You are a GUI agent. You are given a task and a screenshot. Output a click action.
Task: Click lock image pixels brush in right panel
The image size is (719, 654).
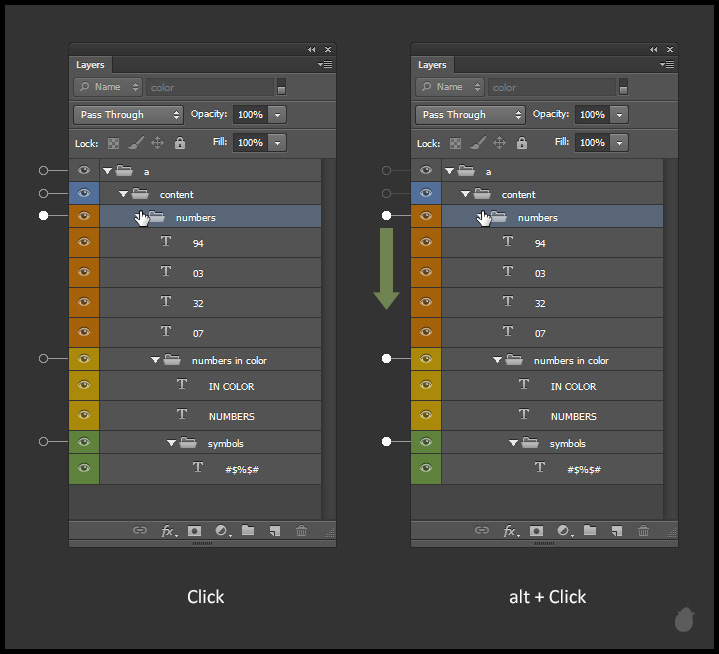477,143
